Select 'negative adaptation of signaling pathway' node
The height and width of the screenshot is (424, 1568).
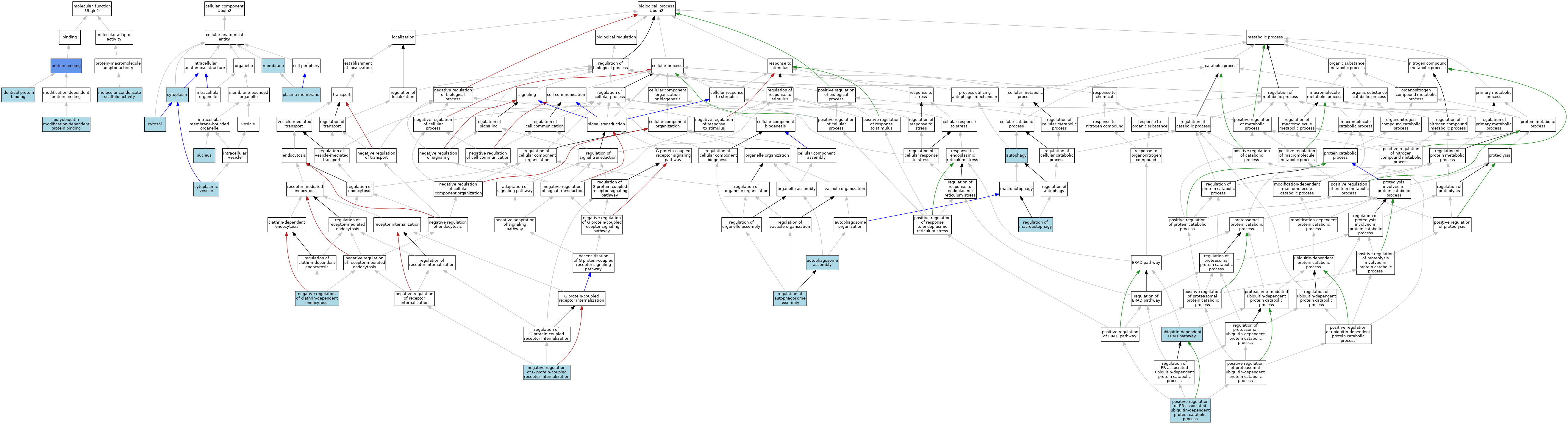(x=515, y=225)
